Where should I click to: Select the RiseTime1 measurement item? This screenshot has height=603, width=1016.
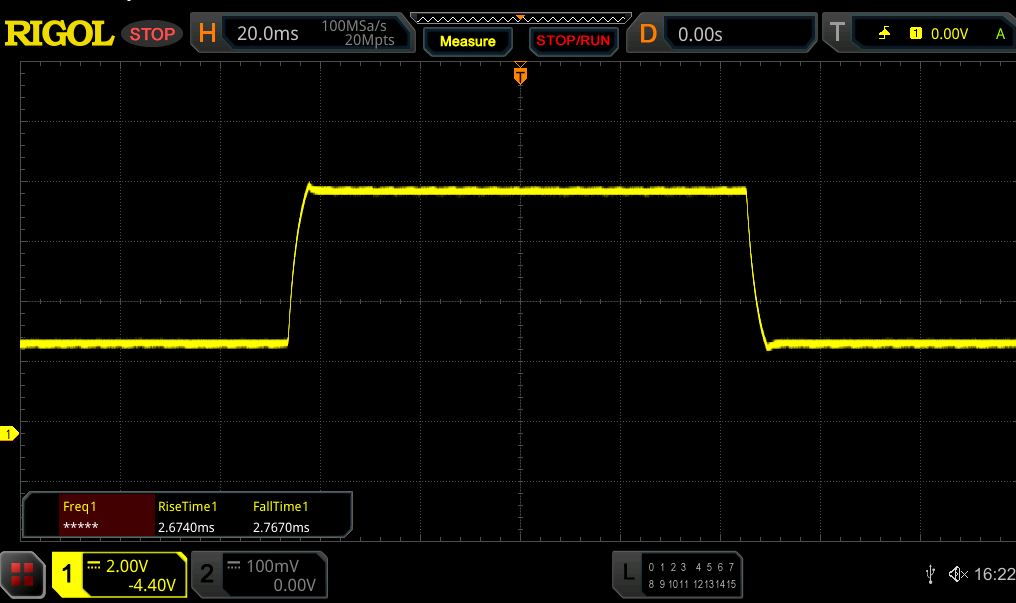[x=187, y=506]
